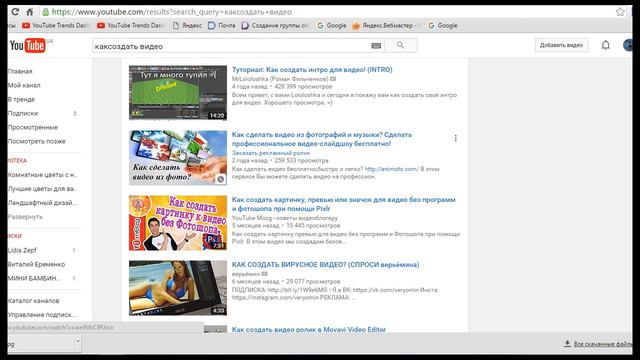The height and width of the screenshot is (360, 640).
Task: Open the downloaded file dropdown arrow
Action: pos(78,341)
